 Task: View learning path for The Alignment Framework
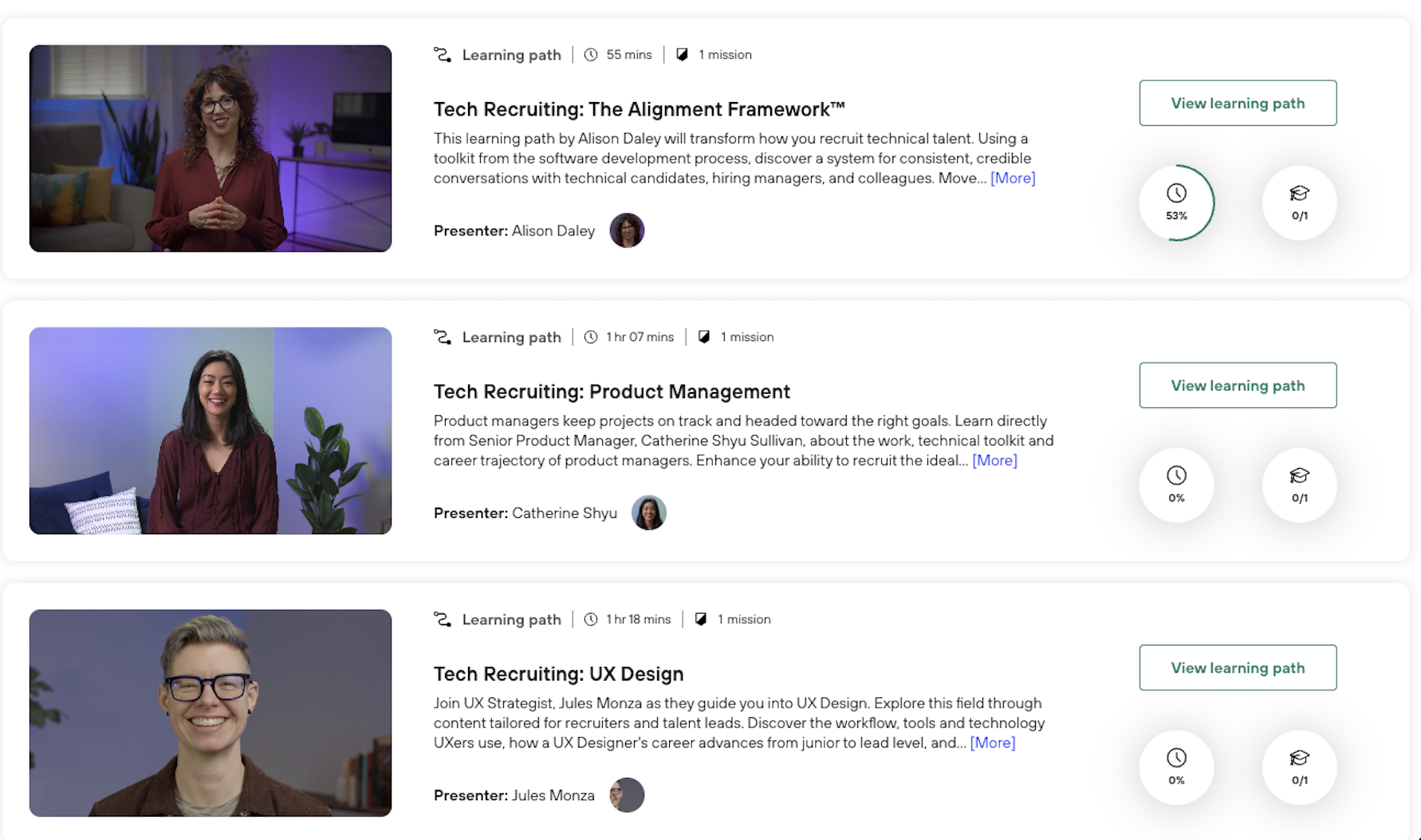pyautogui.click(x=1238, y=103)
